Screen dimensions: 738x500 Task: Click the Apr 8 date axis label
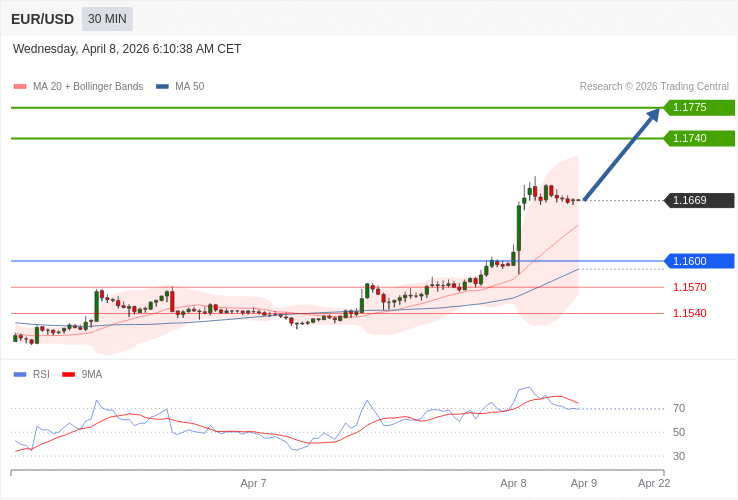click(x=513, y=484)
